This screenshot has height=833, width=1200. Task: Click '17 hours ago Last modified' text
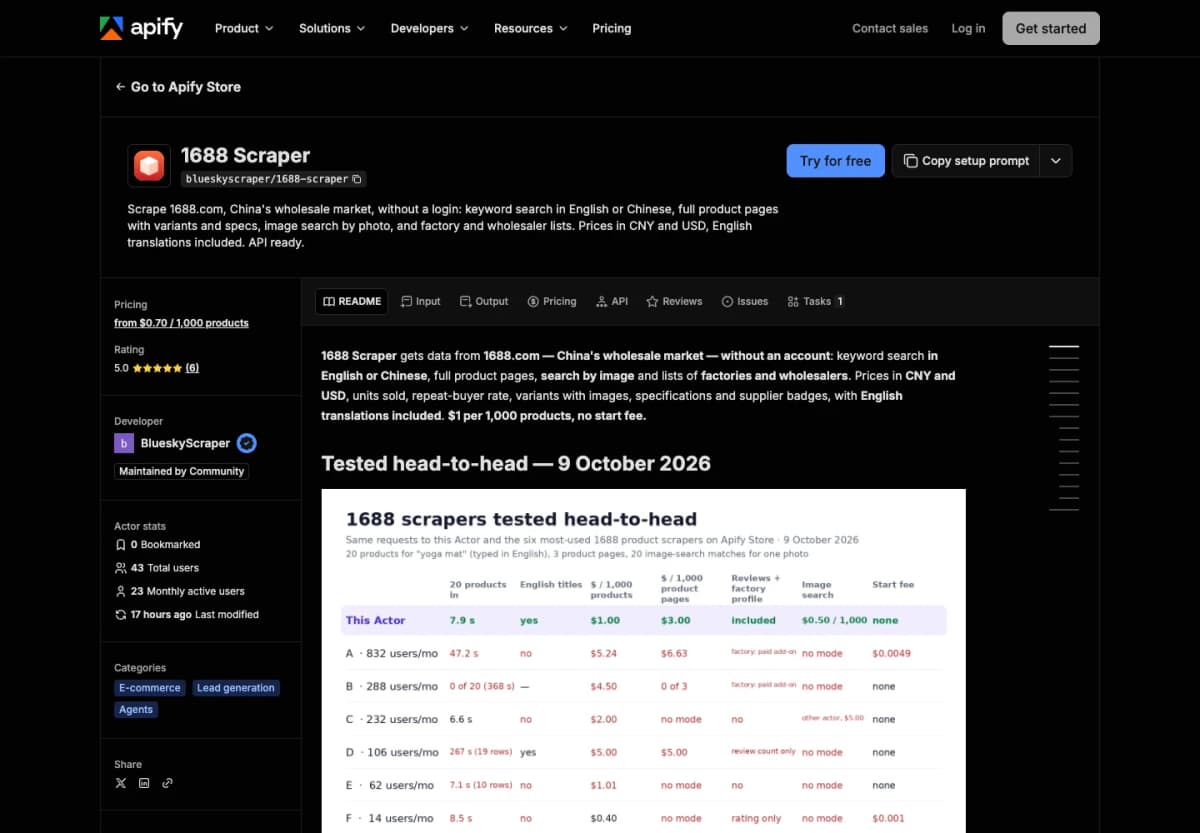[194, 614]
